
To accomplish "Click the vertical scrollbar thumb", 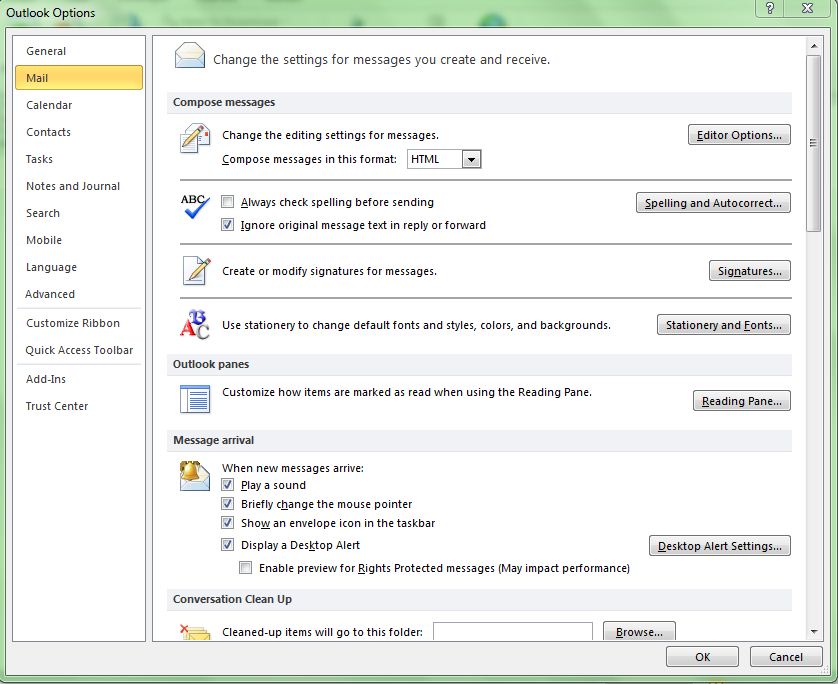I will pyautogui.click(x=814, y=143).
